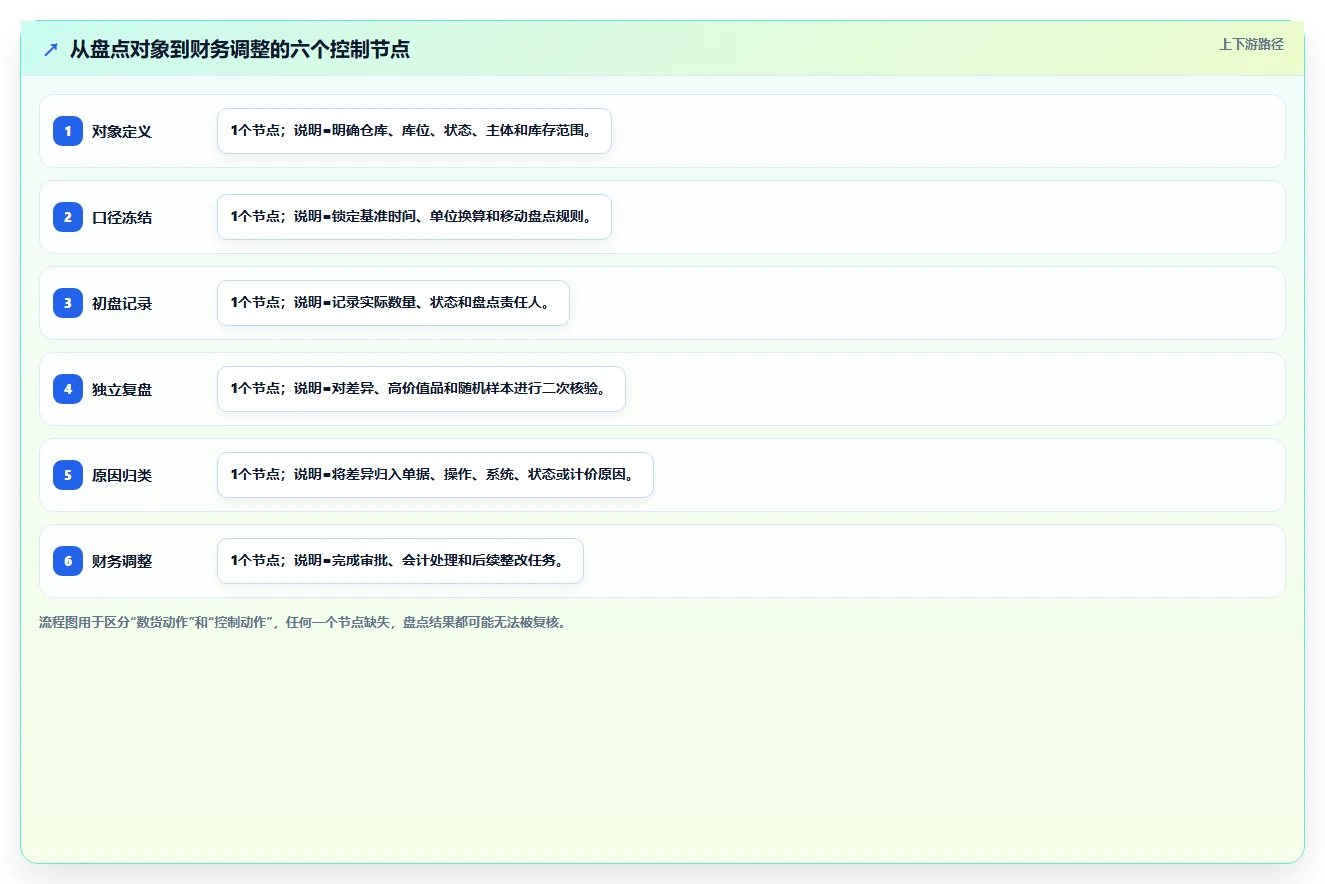Click the arrow icon beside the panel title
This screenshot has width=1325, height=884.
tap(51, 49)
